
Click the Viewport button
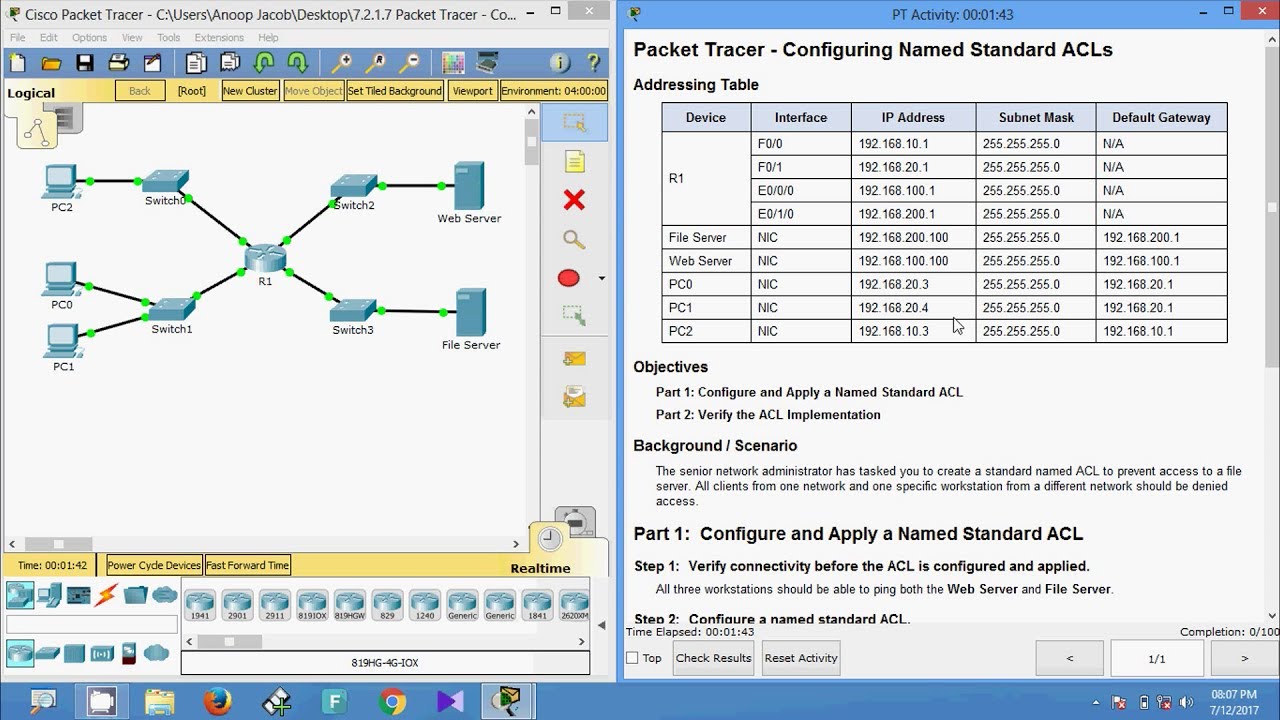(x=472, y=90)
